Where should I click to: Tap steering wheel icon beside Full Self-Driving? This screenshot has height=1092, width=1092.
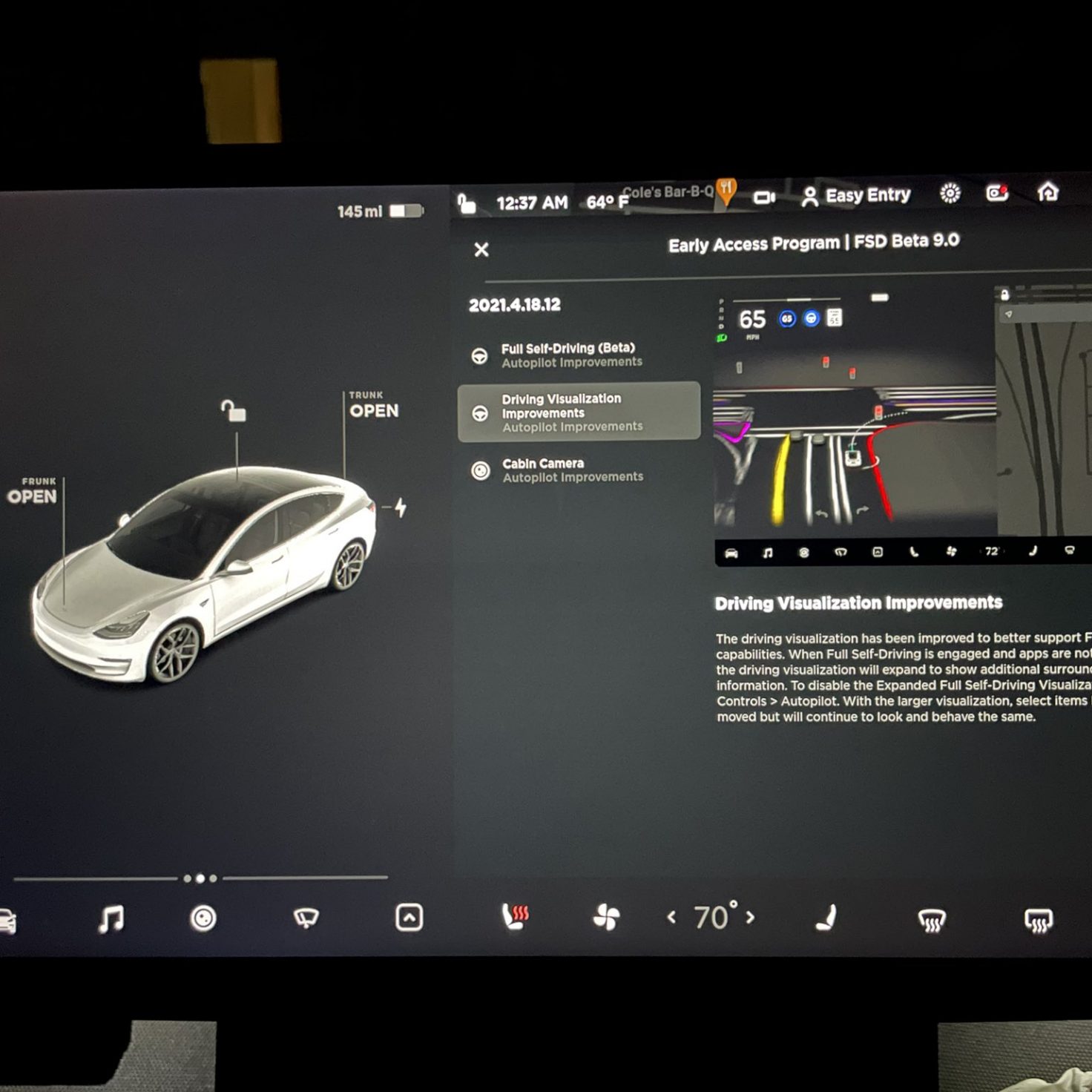coord(480,356)
